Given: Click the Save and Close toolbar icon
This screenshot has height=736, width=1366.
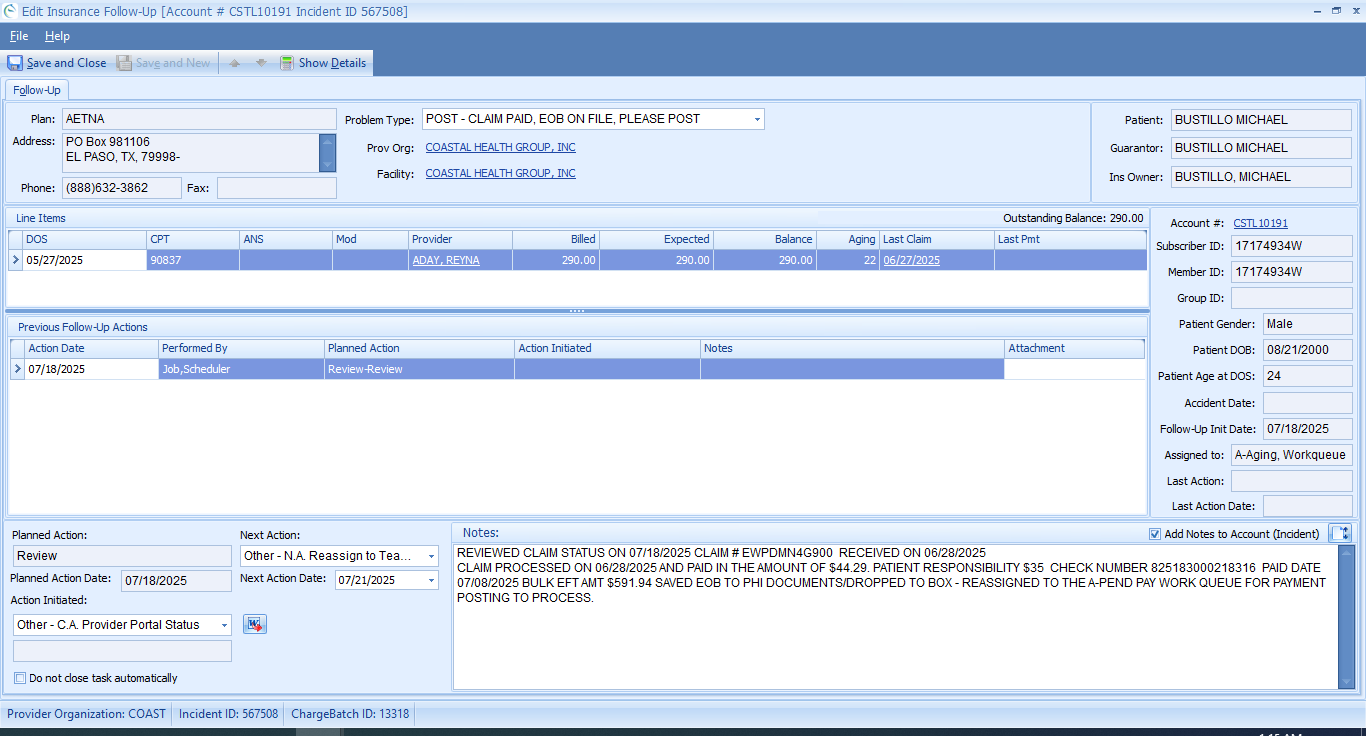Looking at the screenshot, I should coord(15,63).
